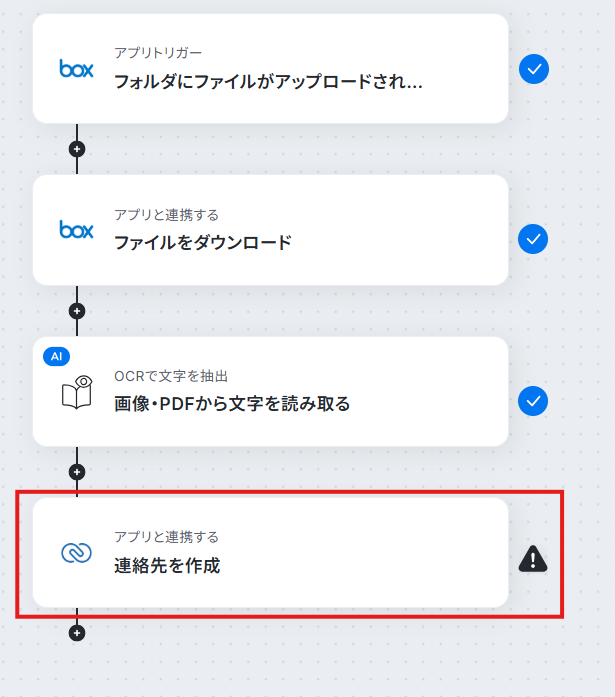Click アプリと連携する label in contact card
615x697 pixels.
[166, 537]
